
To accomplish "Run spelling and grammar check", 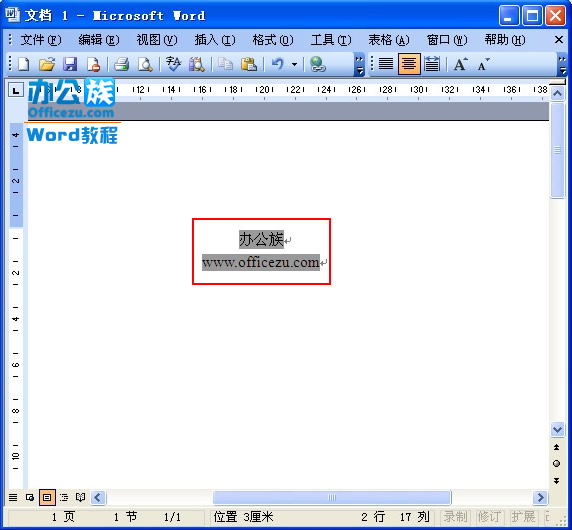I will click(173, 65).
